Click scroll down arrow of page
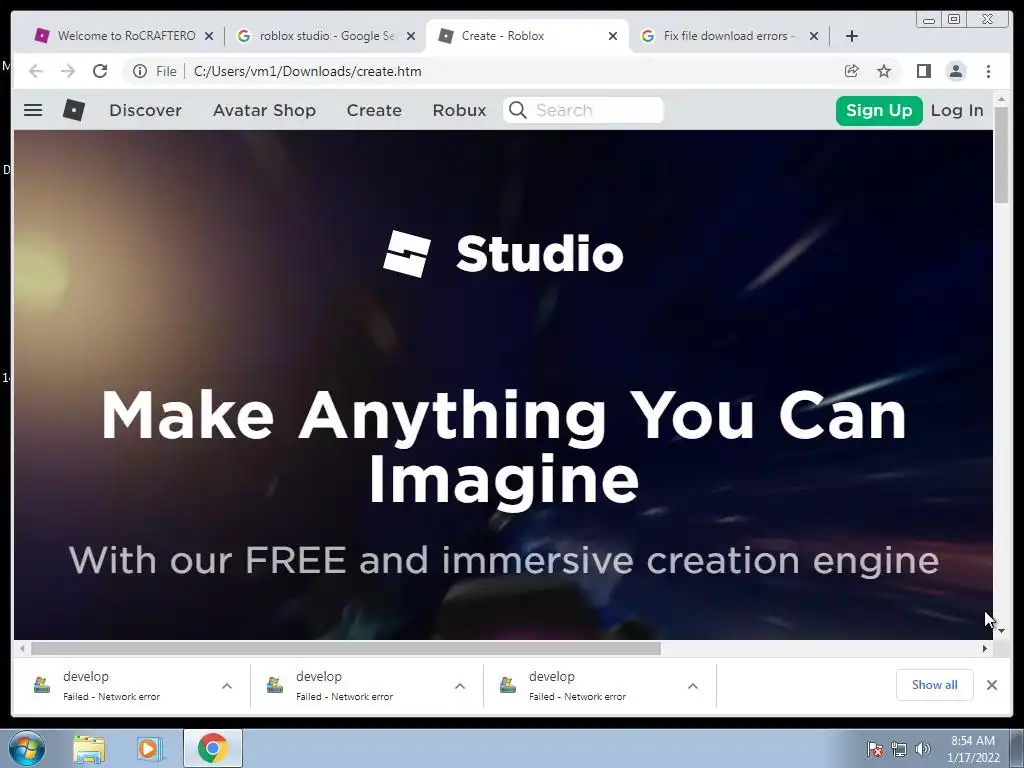The image size is (1024, 768). 1001,631
